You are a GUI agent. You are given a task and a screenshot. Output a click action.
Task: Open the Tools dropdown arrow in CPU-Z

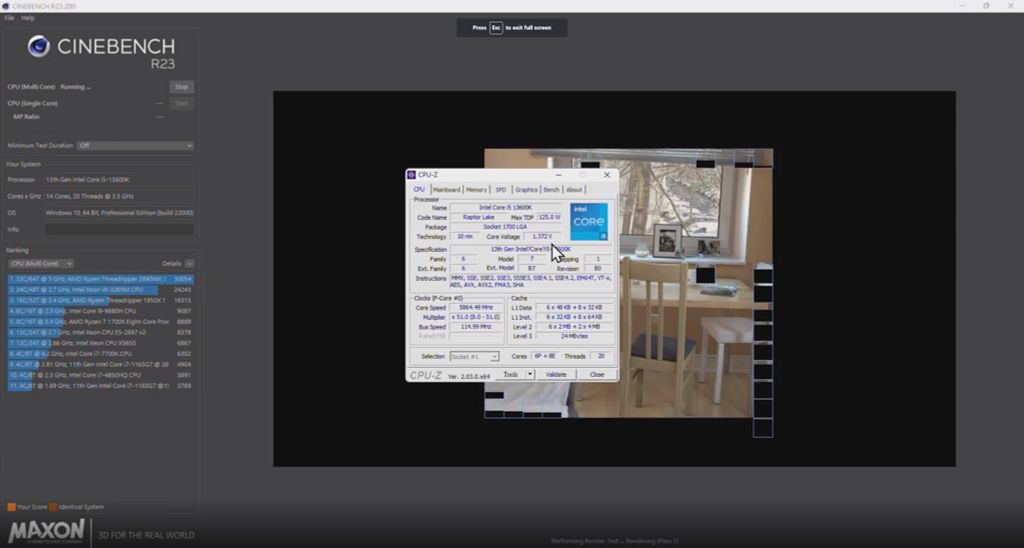tap(530, 374)
